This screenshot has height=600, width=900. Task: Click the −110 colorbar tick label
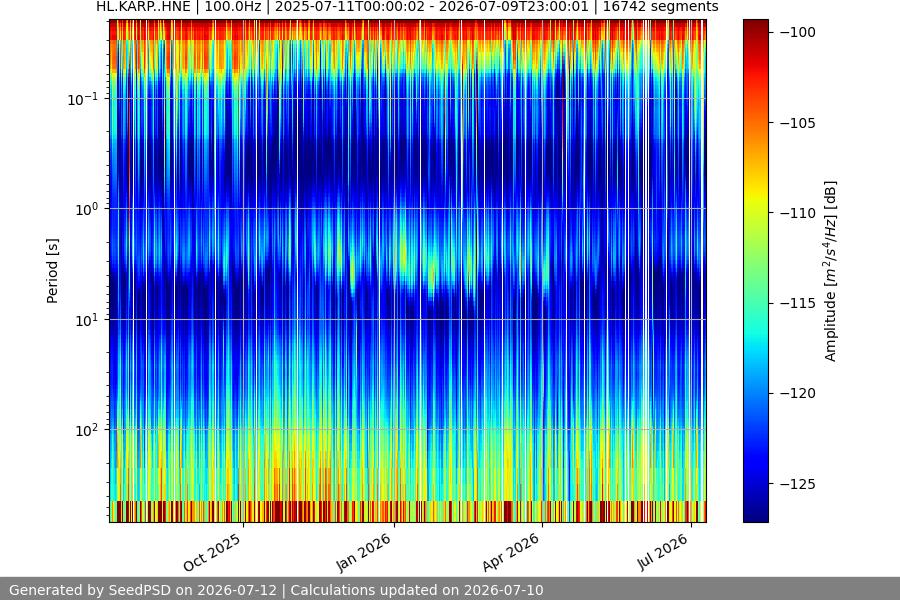pyautogui.click(x=797, y=213)
